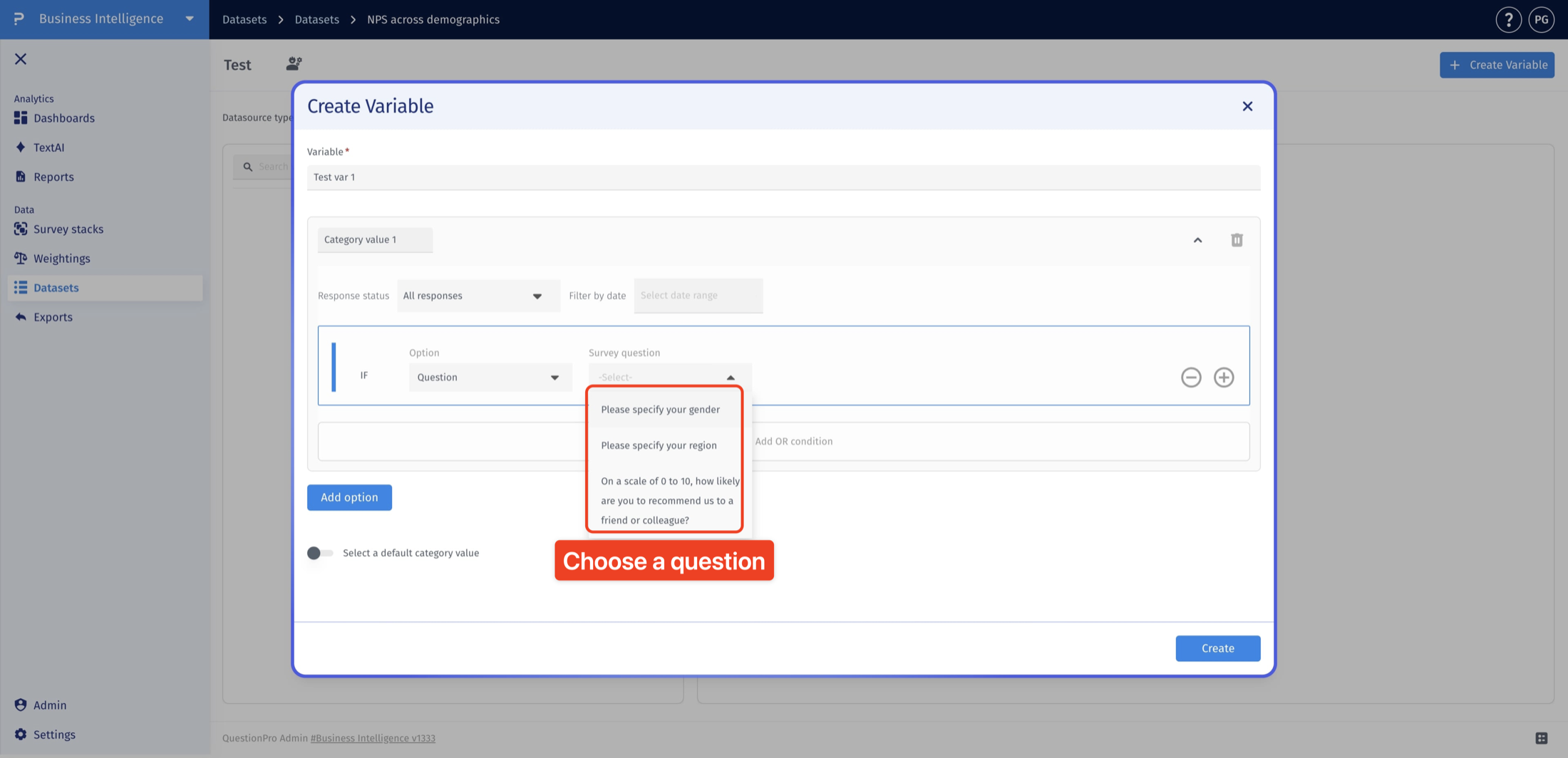
Task: Choose Please specify your region option
Action: click(x=659, y=445)
